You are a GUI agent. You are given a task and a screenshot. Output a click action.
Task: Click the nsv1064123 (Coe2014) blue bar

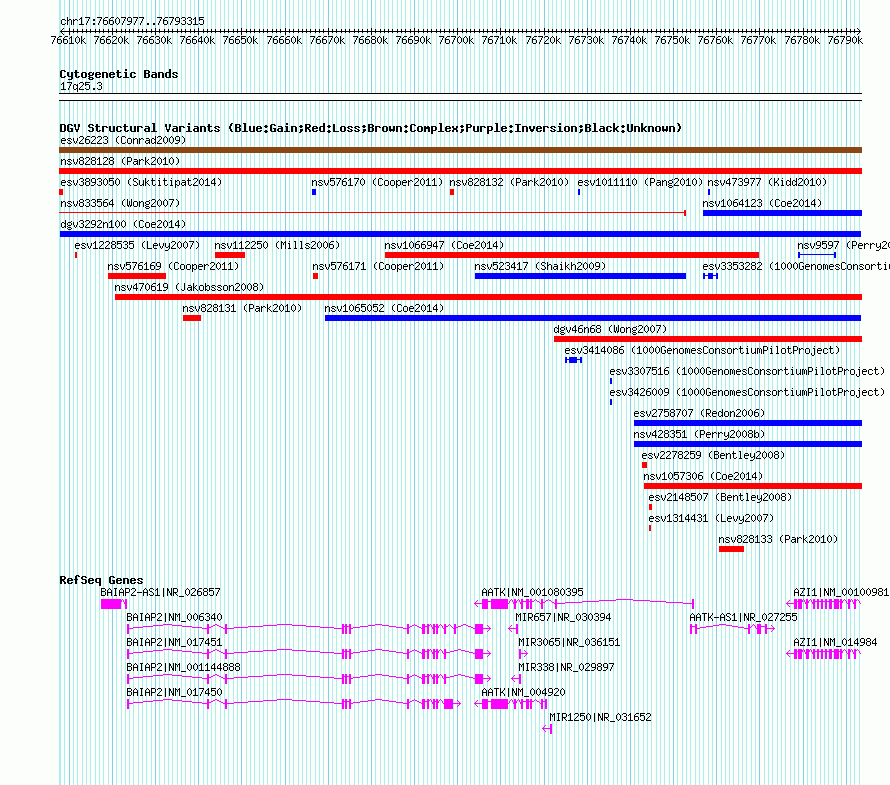(x=782, y=213)
